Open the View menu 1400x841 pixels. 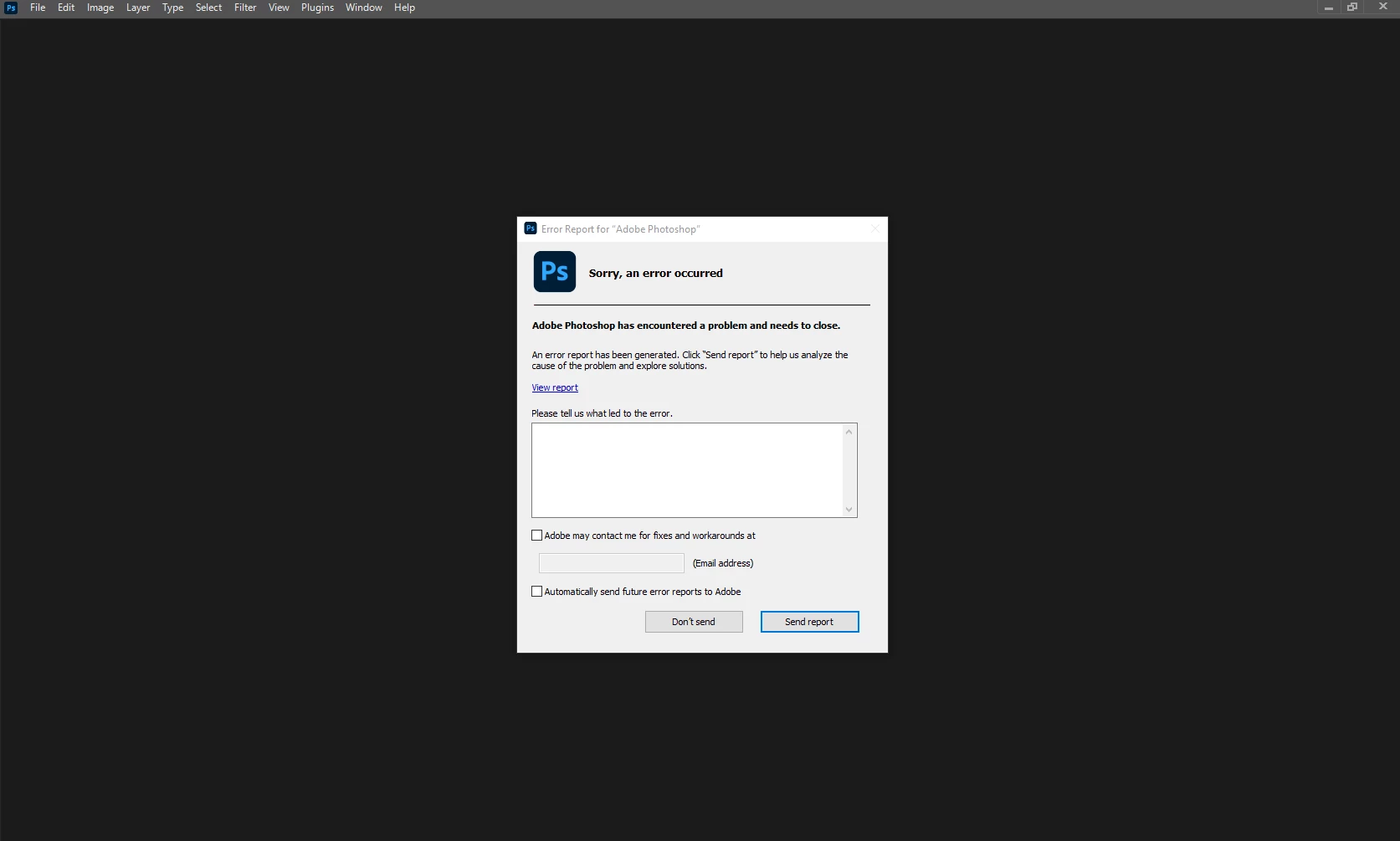(x=279, y=8)
